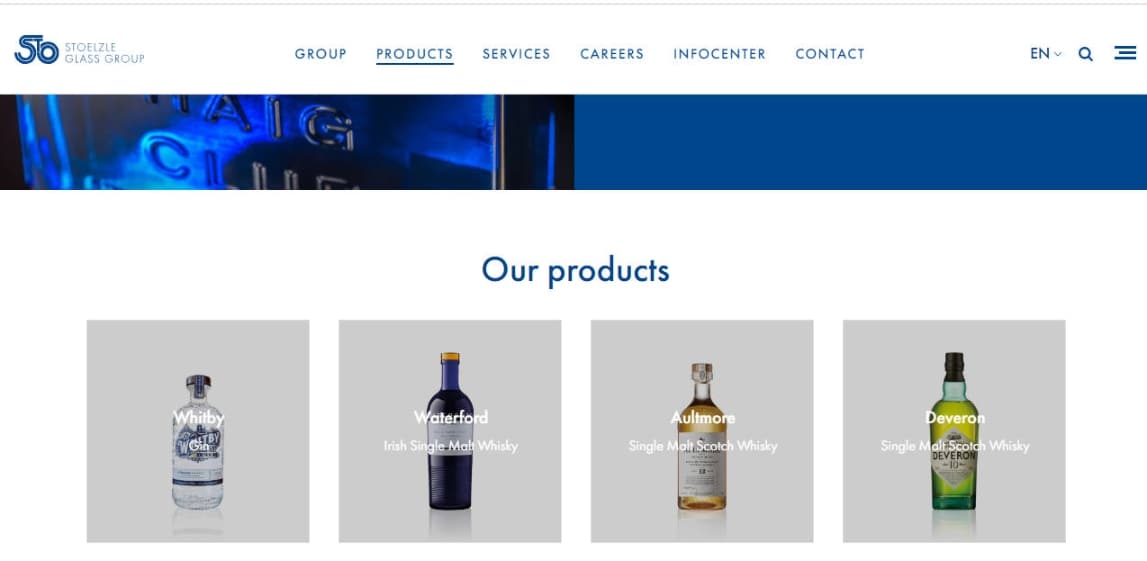Screen dimensions: 1147x561
Task: Click the Our products heading
Action: pos(575,270)
